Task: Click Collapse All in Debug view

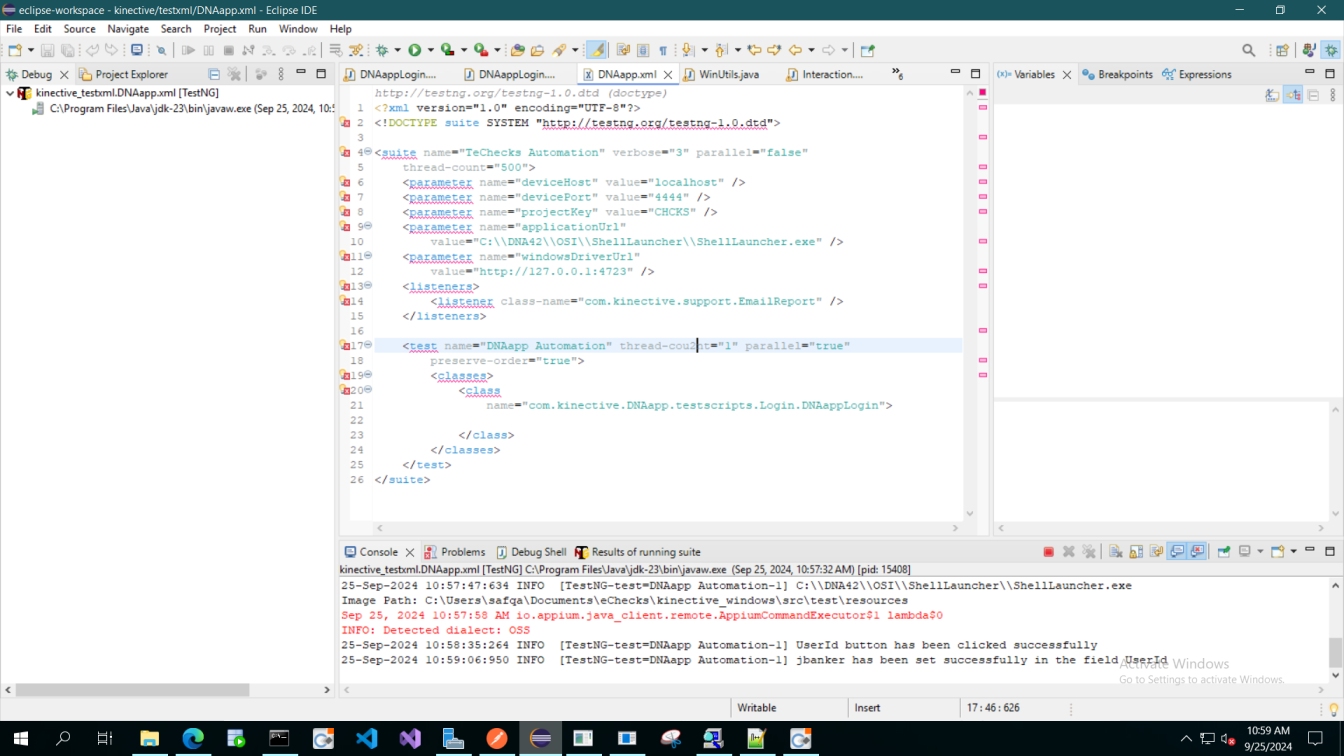Action: (214, 74)
